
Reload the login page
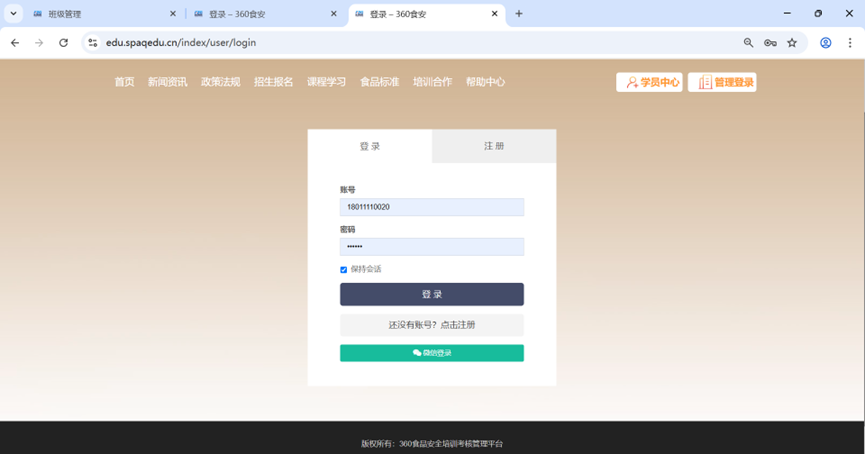63,43
